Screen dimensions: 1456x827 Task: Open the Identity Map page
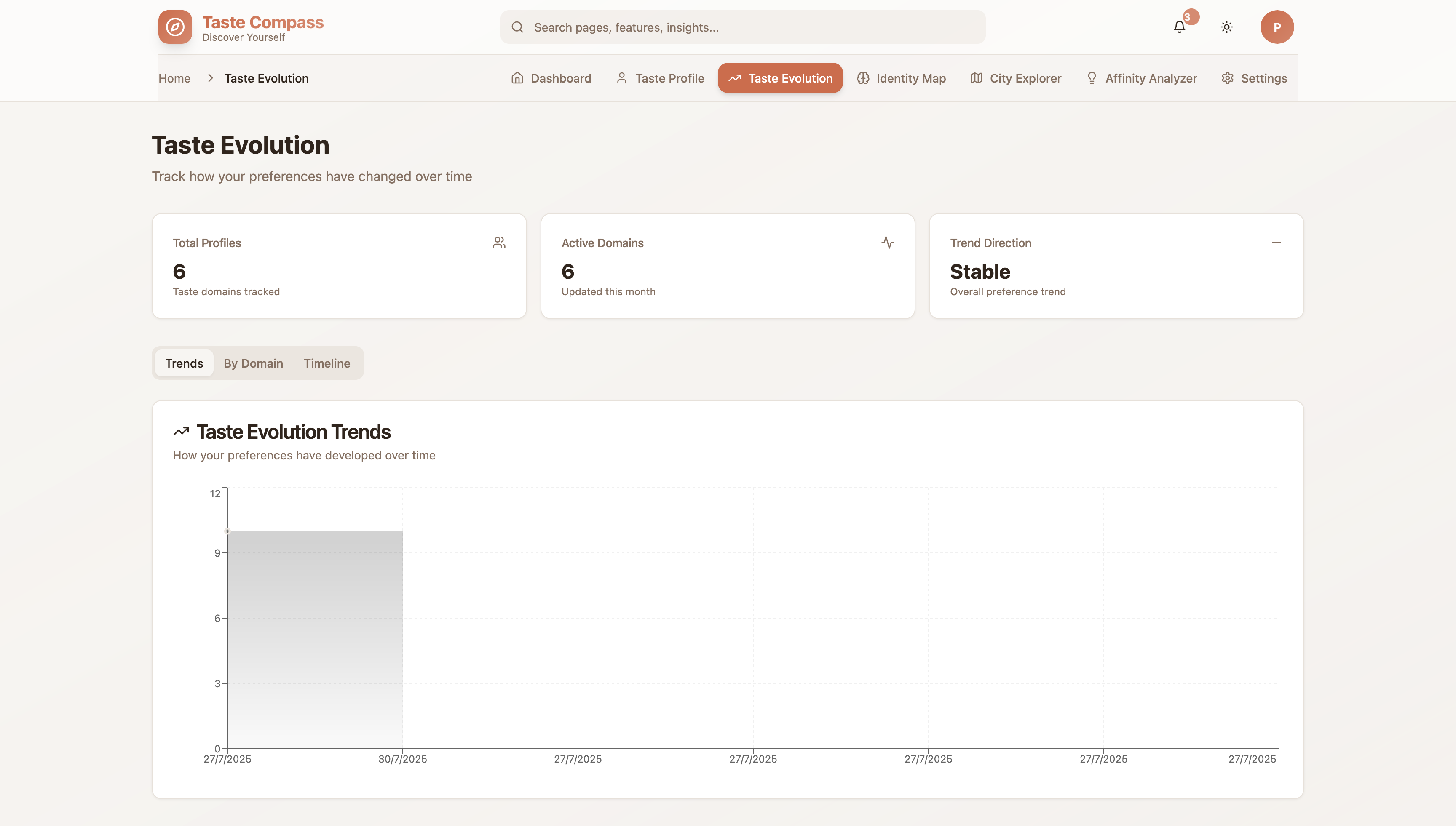click(901, 78)
